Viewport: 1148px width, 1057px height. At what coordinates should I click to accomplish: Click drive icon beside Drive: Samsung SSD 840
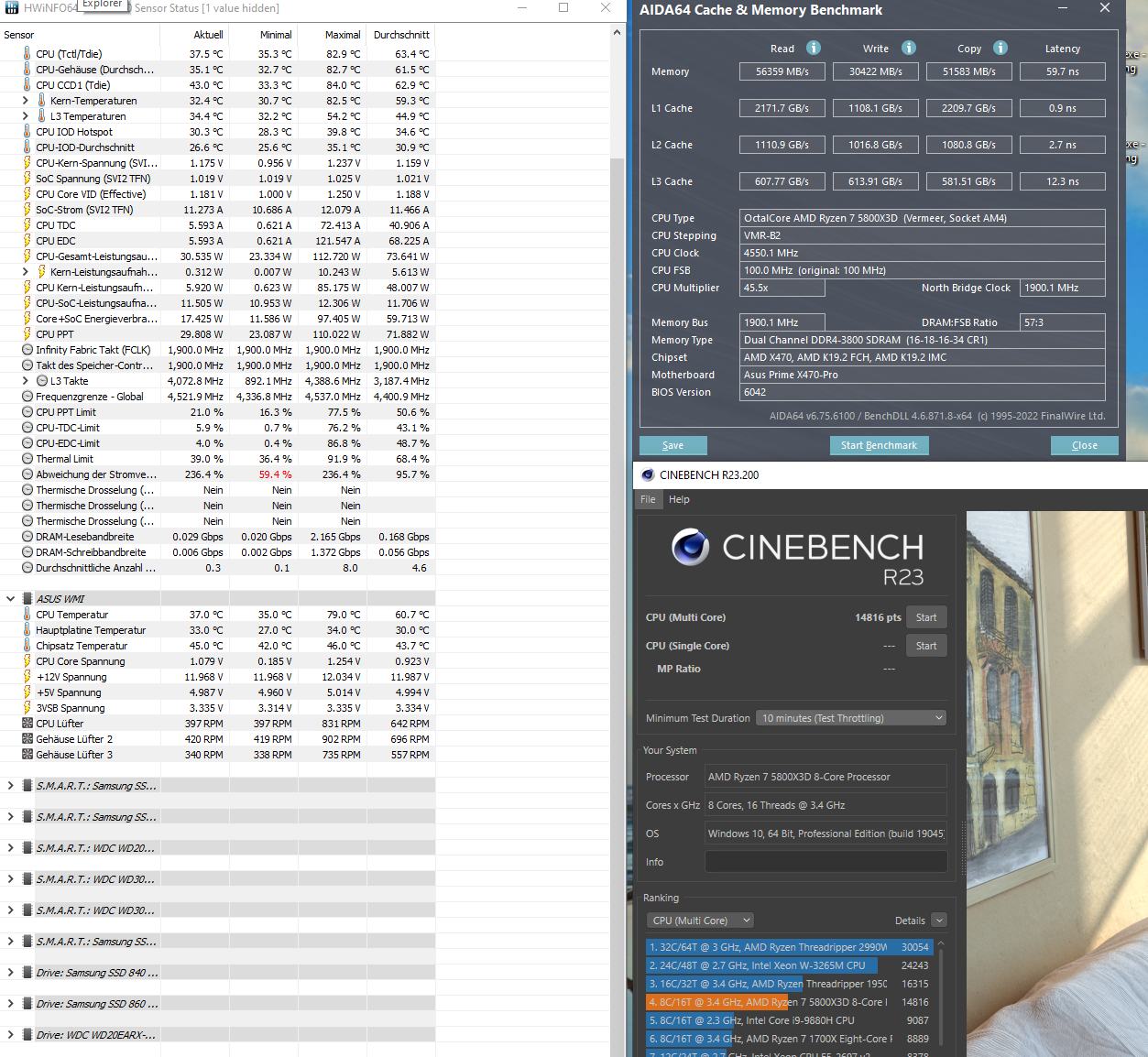pos(27,973)
